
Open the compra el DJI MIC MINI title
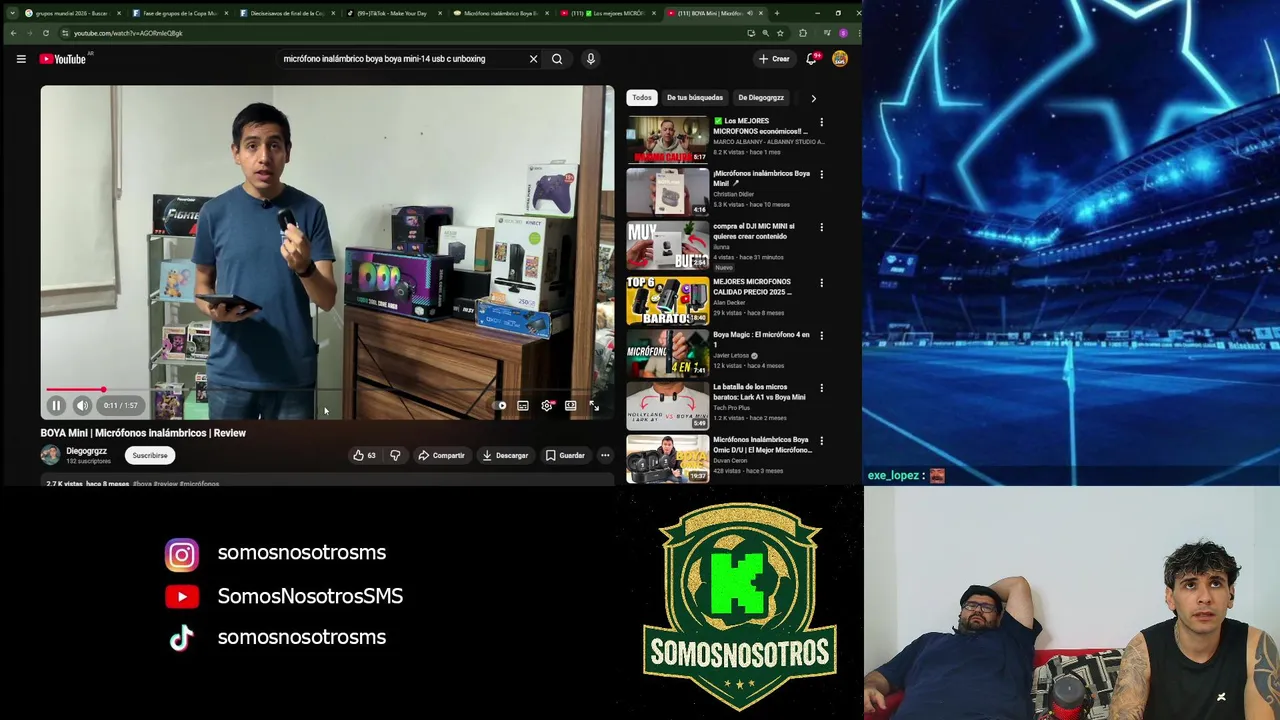tap(753, 231)
